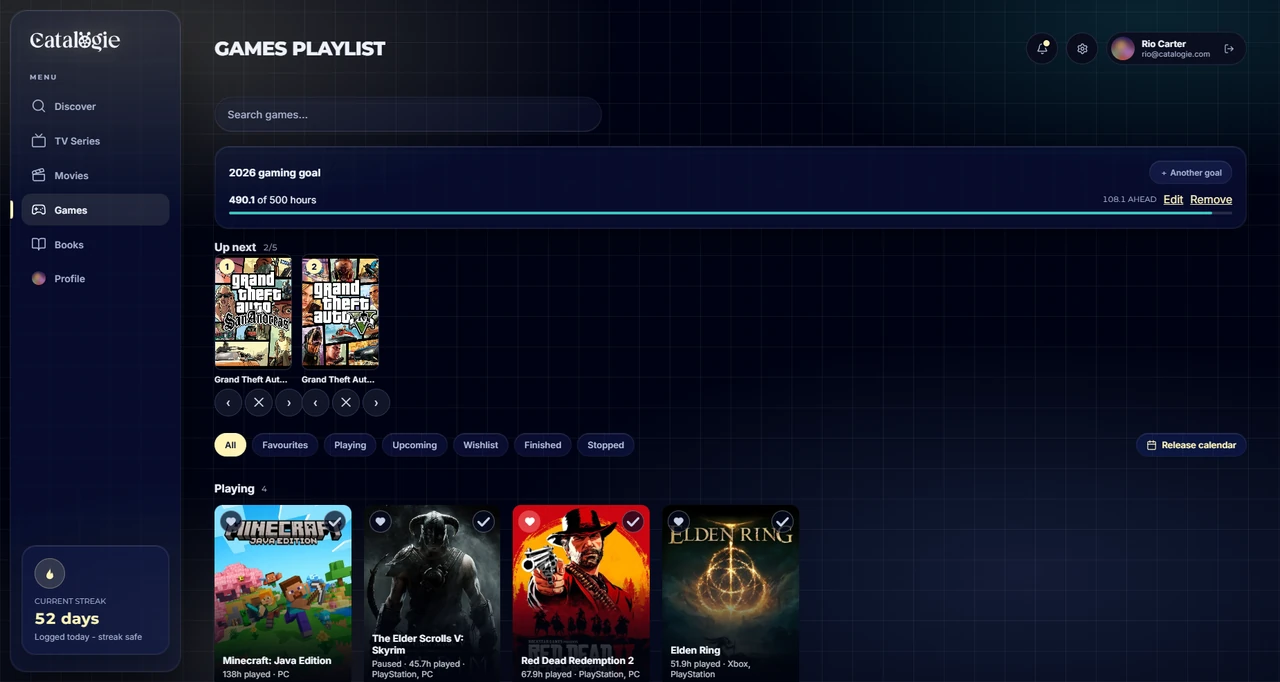Open Movies section
The height and width of the screenshot is (682, 1280).
tap(95, 175)
